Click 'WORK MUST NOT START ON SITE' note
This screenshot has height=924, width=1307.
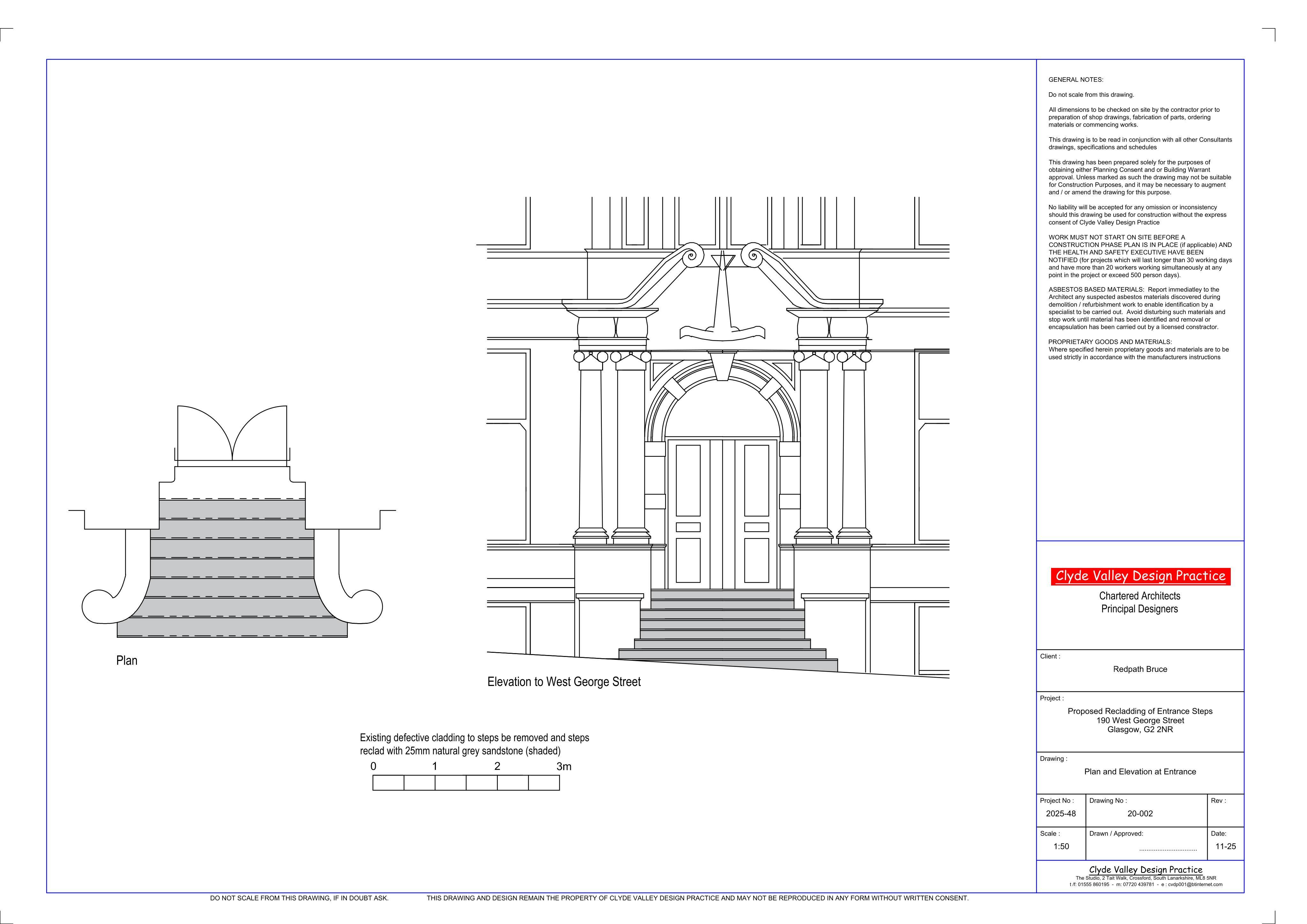[x=1140, y=256]
